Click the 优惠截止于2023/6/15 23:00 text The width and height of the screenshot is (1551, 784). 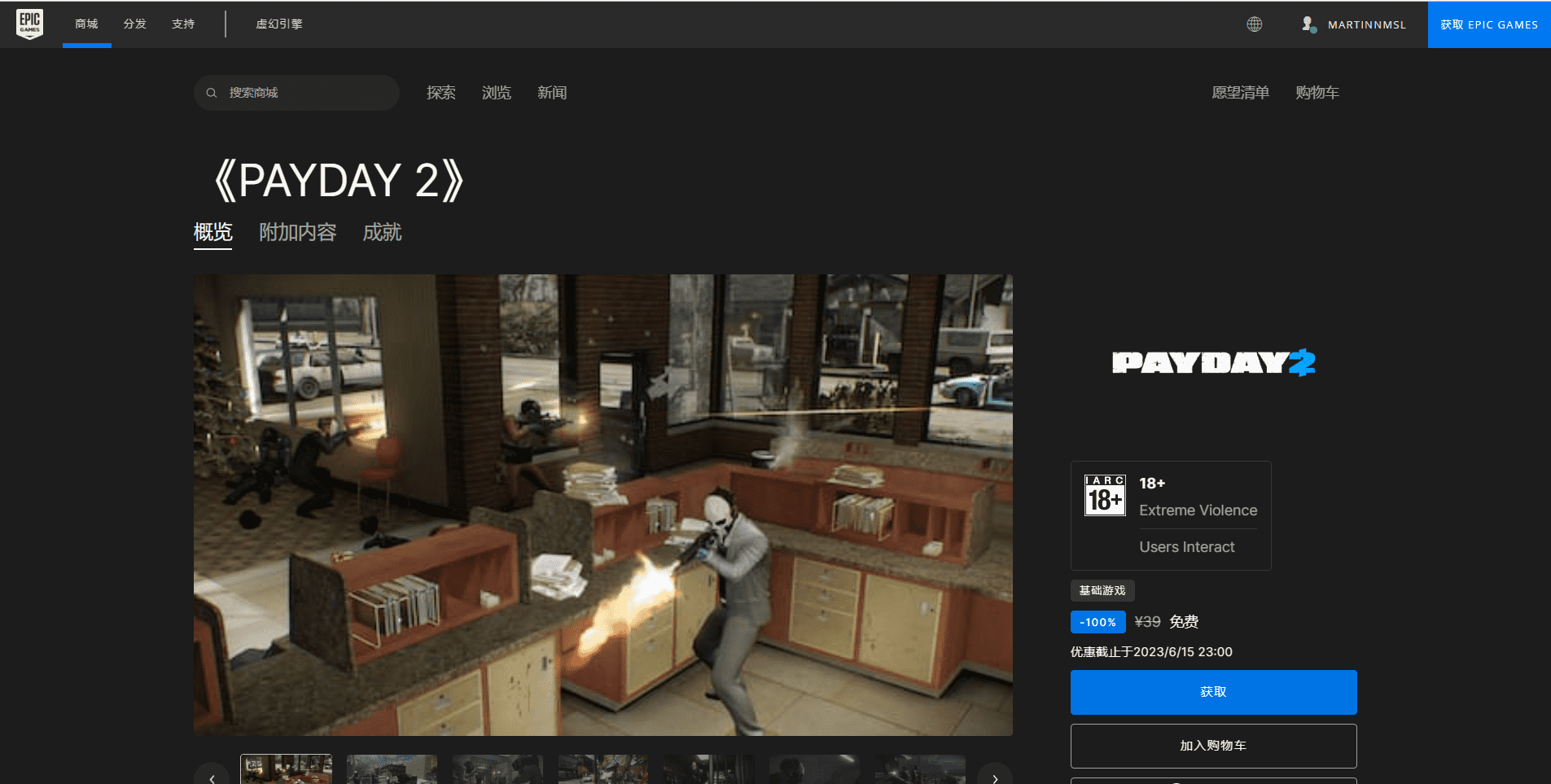pyautogui.click(x=1151, y=652)
